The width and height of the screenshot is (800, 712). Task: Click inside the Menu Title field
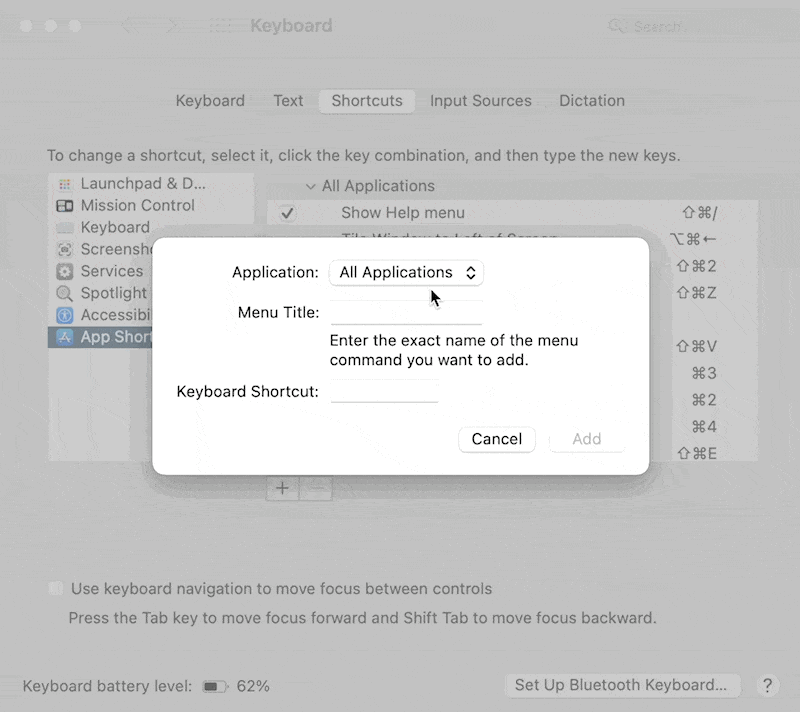pos(406,312)
